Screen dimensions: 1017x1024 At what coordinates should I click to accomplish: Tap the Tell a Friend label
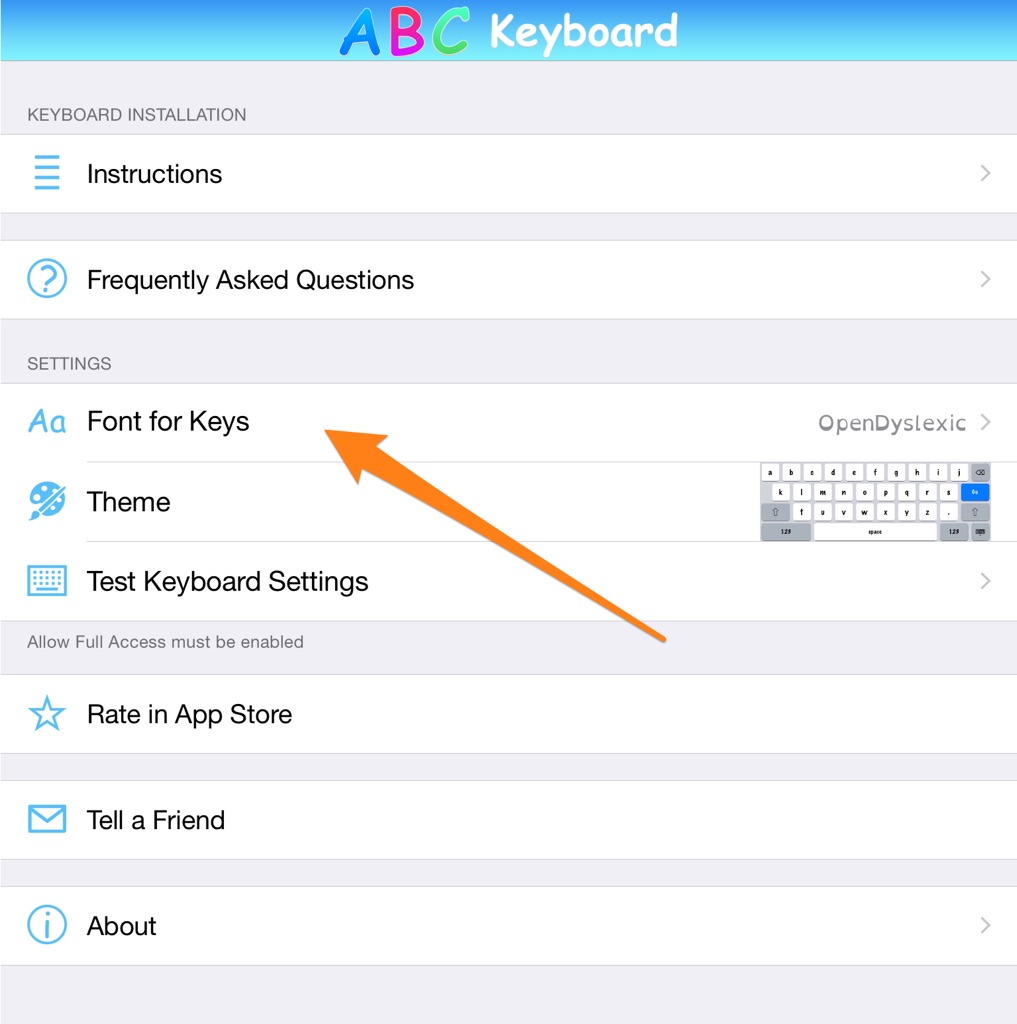[156, 821]
